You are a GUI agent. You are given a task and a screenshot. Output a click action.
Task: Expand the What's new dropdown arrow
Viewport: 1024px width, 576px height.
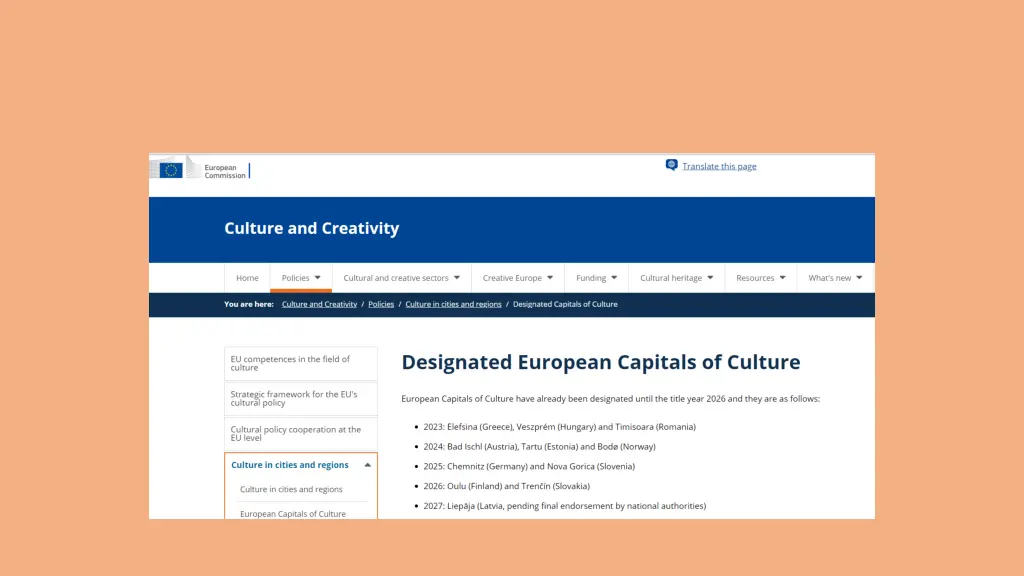coord(859,278)
